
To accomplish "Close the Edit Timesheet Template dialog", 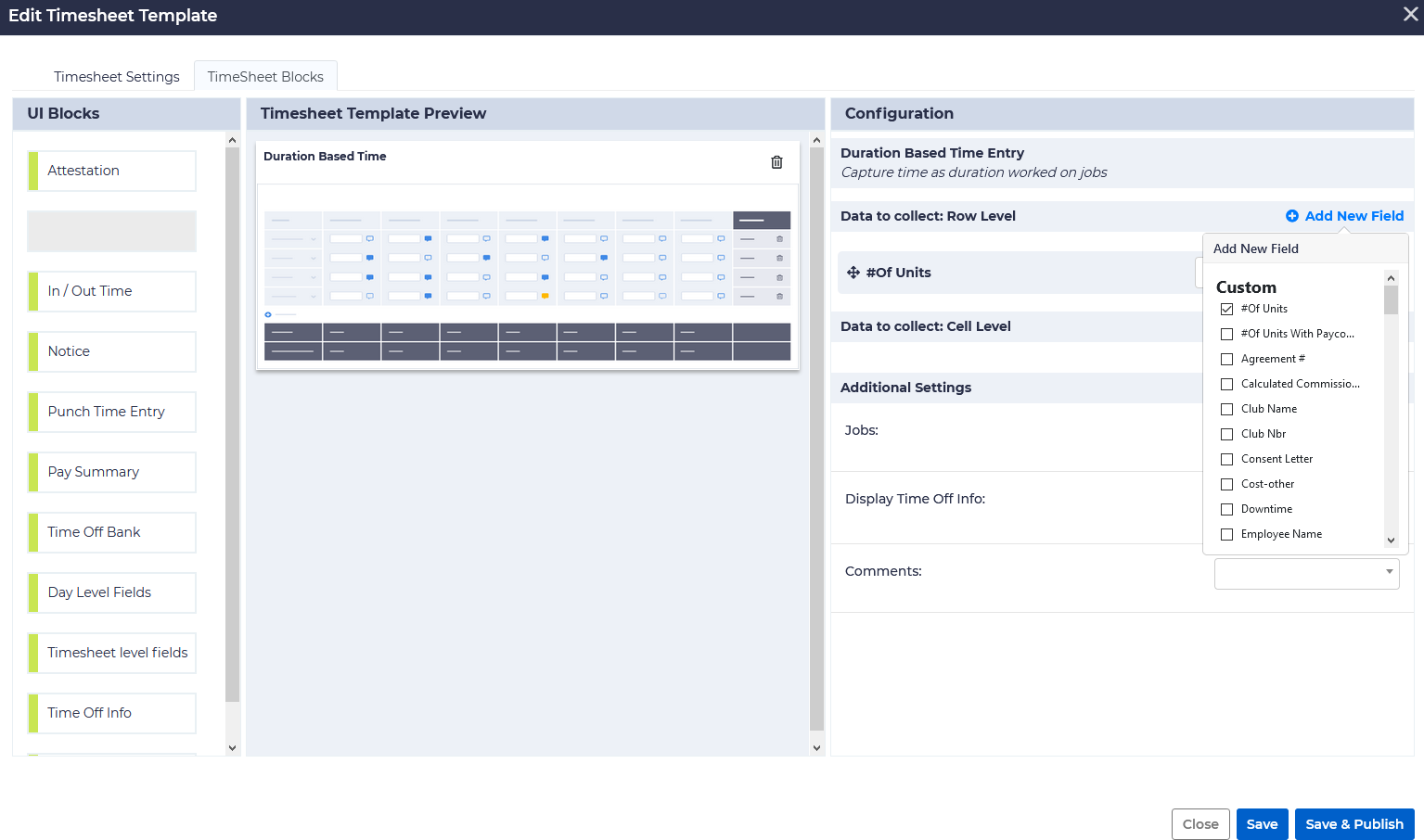I will 1410,15.
